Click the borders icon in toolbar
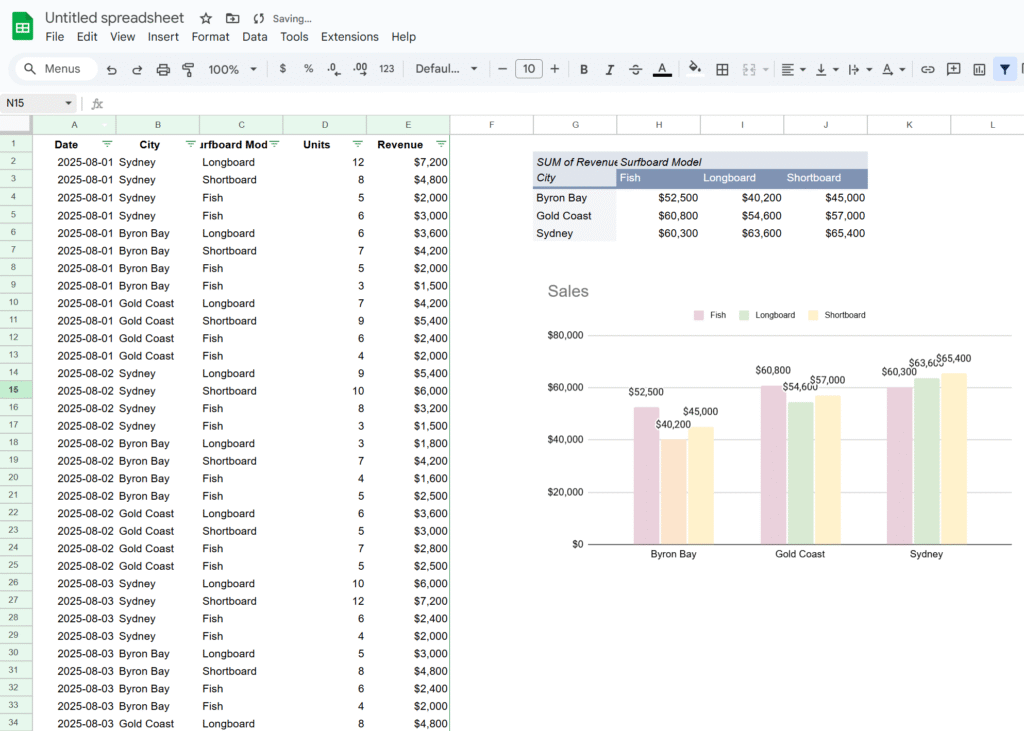This screenshot has height=731, width=1024. click(722, 69)
